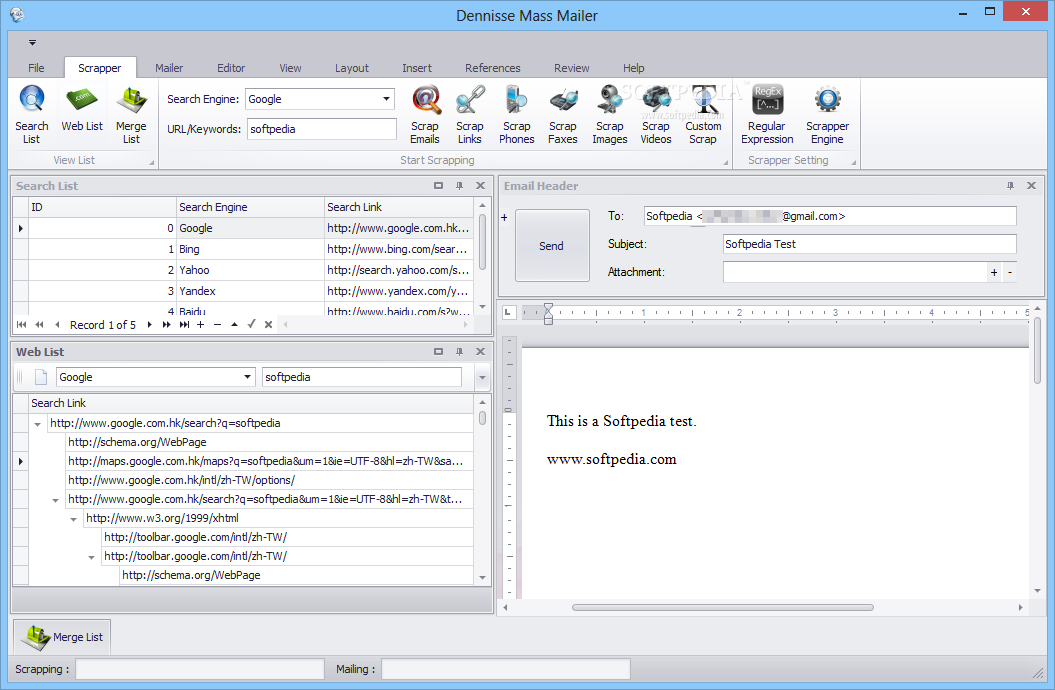1055x690 pixels.
Task: Click the Merge List ribbon icon
Action: [131, 114]
